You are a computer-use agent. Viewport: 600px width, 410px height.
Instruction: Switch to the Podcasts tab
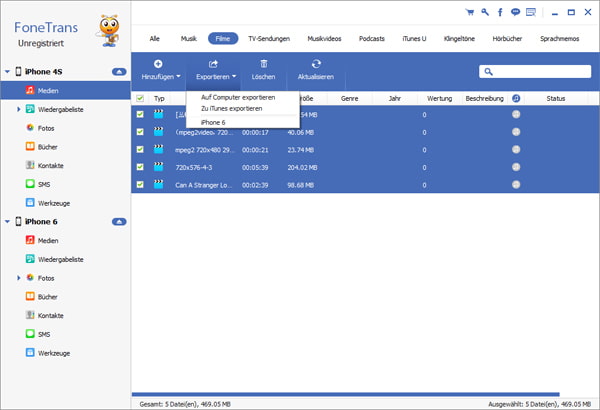372,39
